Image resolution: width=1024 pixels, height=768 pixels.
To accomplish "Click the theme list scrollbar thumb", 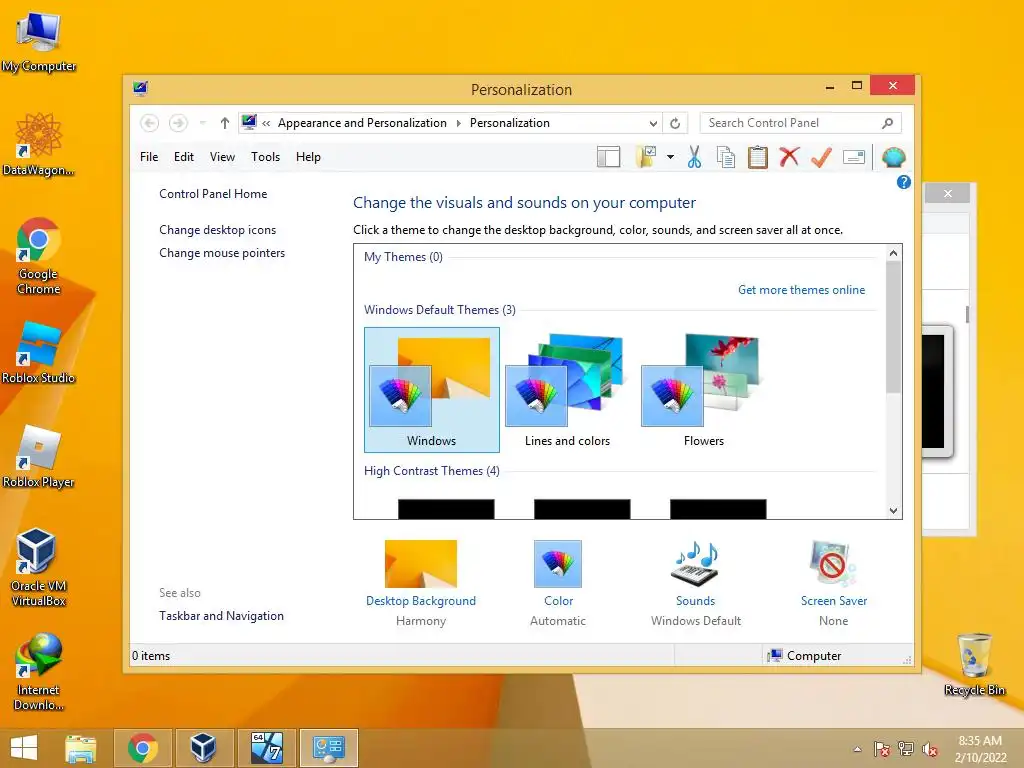I will [893, 327].
